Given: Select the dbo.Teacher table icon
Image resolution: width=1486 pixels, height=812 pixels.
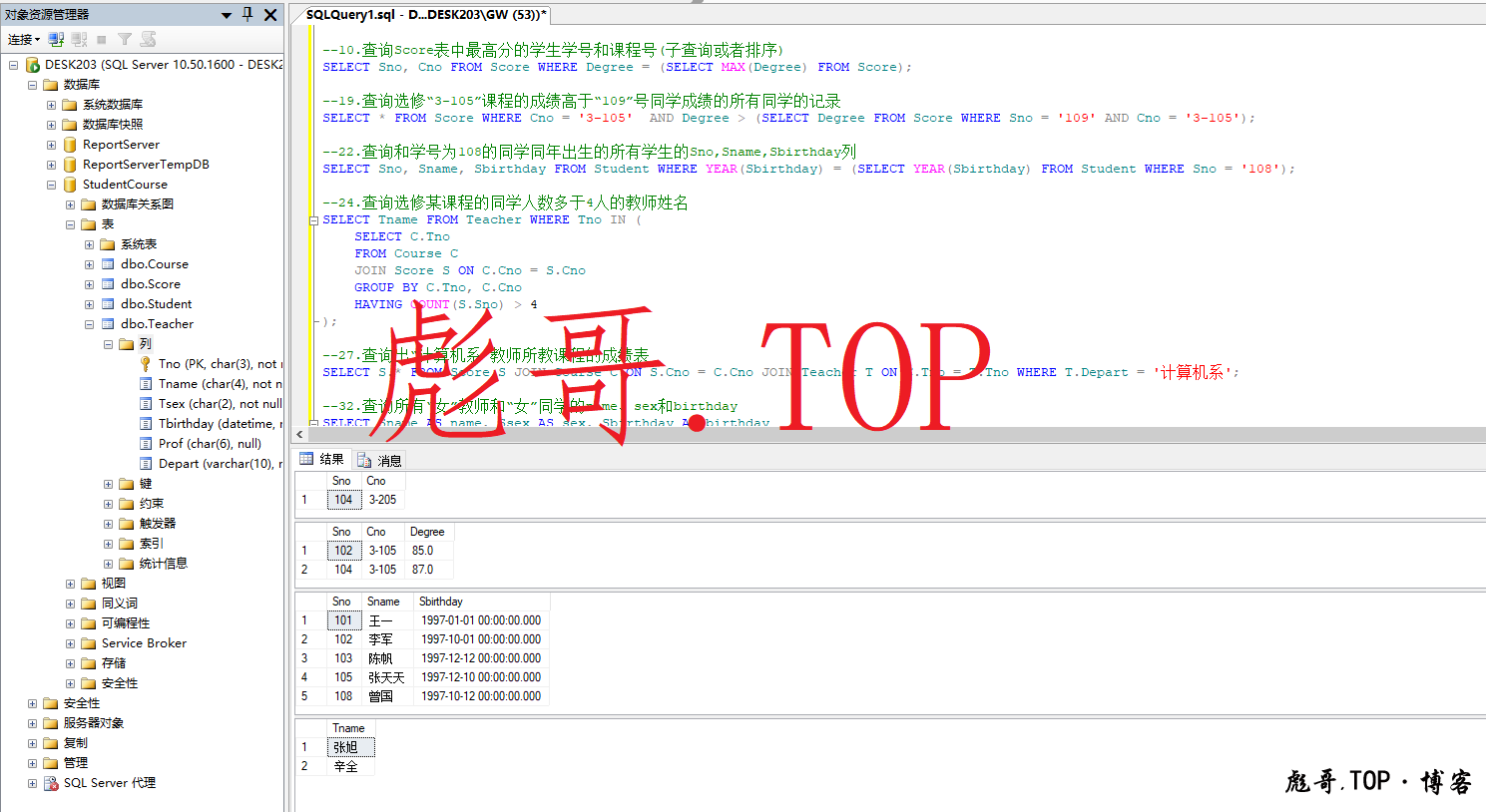Looking at the screenshot, I should (108, 324).
